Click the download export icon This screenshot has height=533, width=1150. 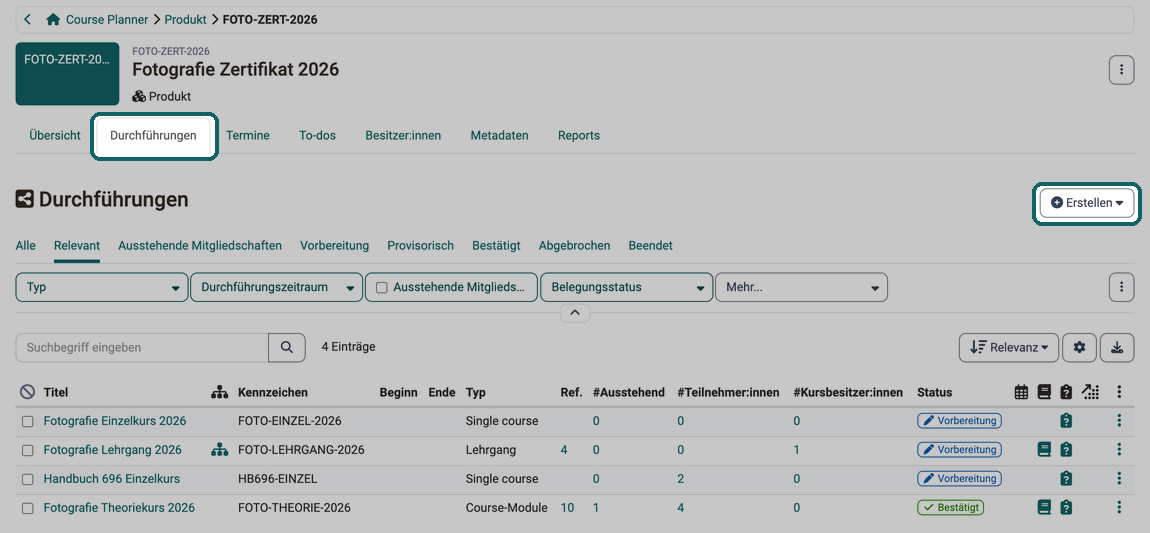click(x=1117, y=347)
